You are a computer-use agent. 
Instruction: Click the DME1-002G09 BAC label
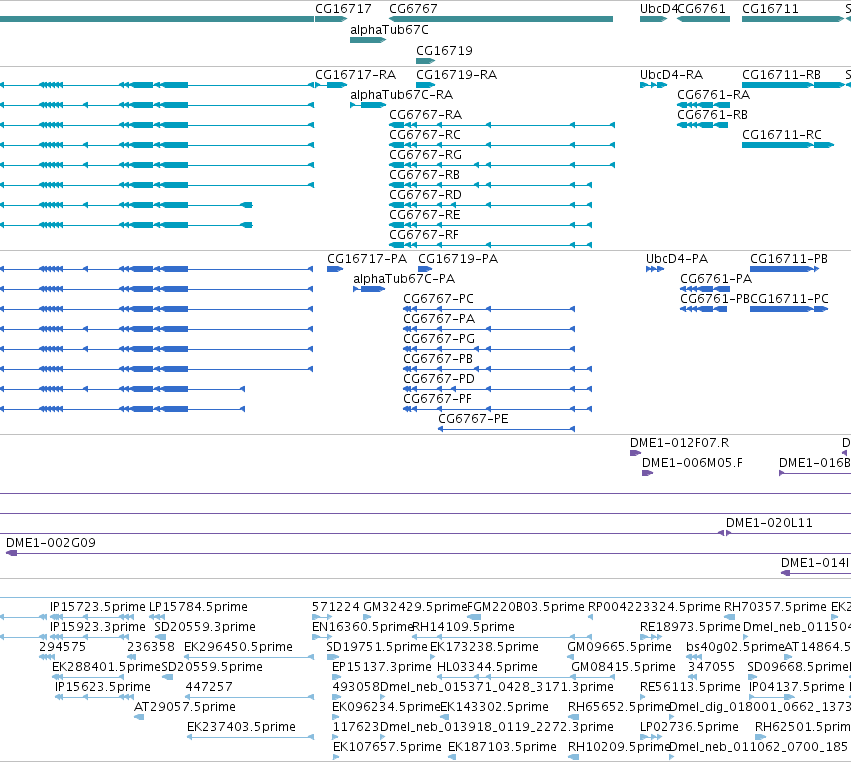[x=50, y=542]
